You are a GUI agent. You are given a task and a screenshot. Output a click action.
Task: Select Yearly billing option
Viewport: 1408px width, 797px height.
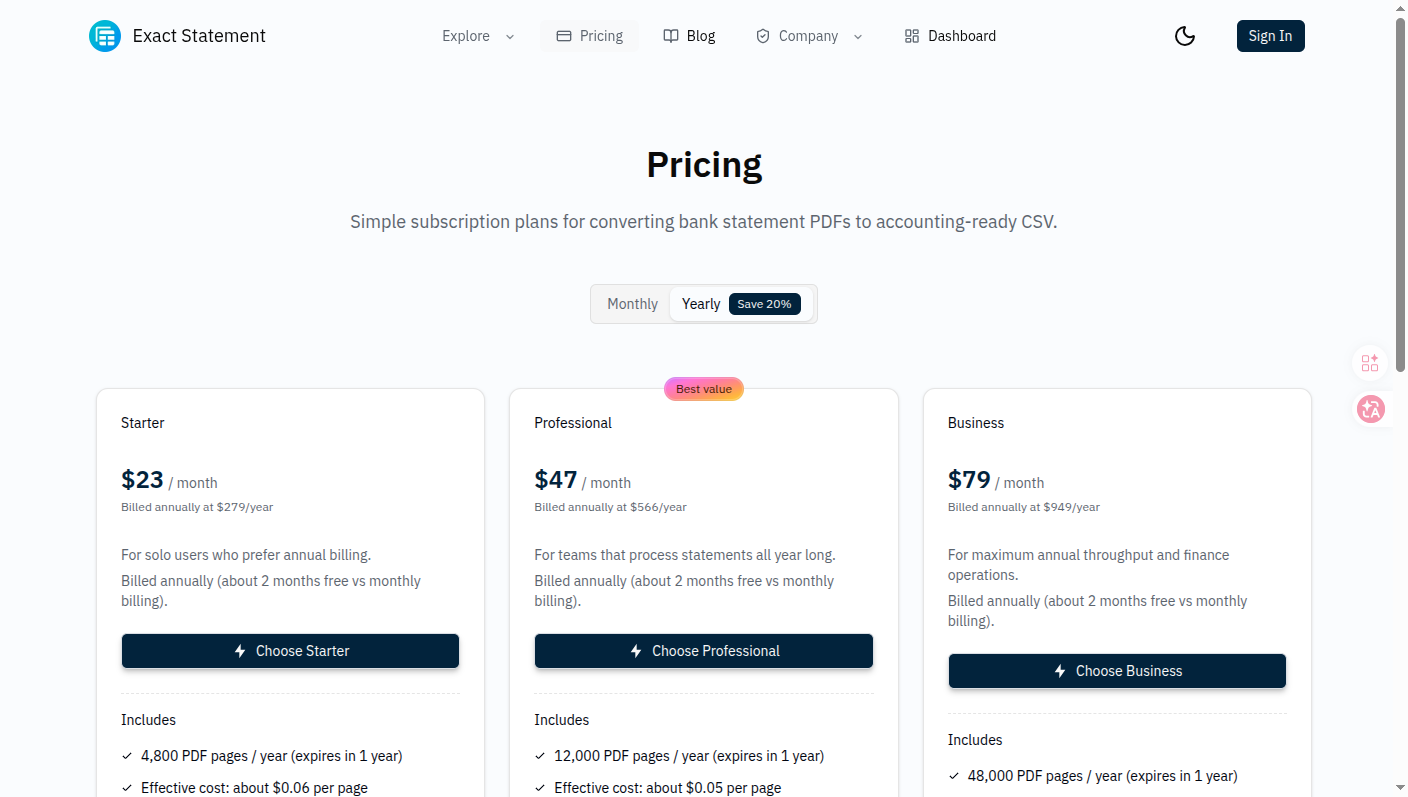click(x=701, y=304)
